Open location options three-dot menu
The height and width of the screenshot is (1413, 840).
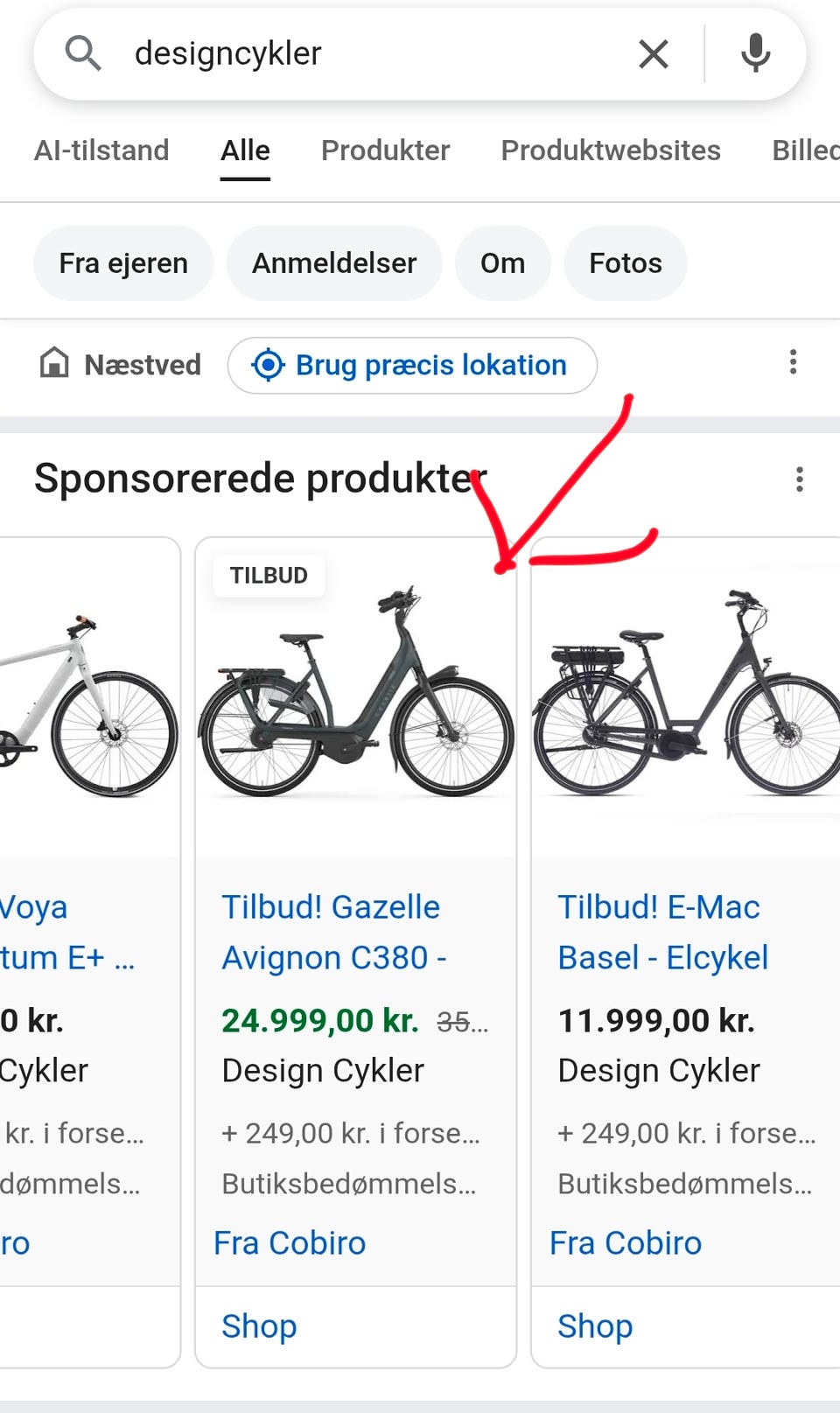coord(793,362)
